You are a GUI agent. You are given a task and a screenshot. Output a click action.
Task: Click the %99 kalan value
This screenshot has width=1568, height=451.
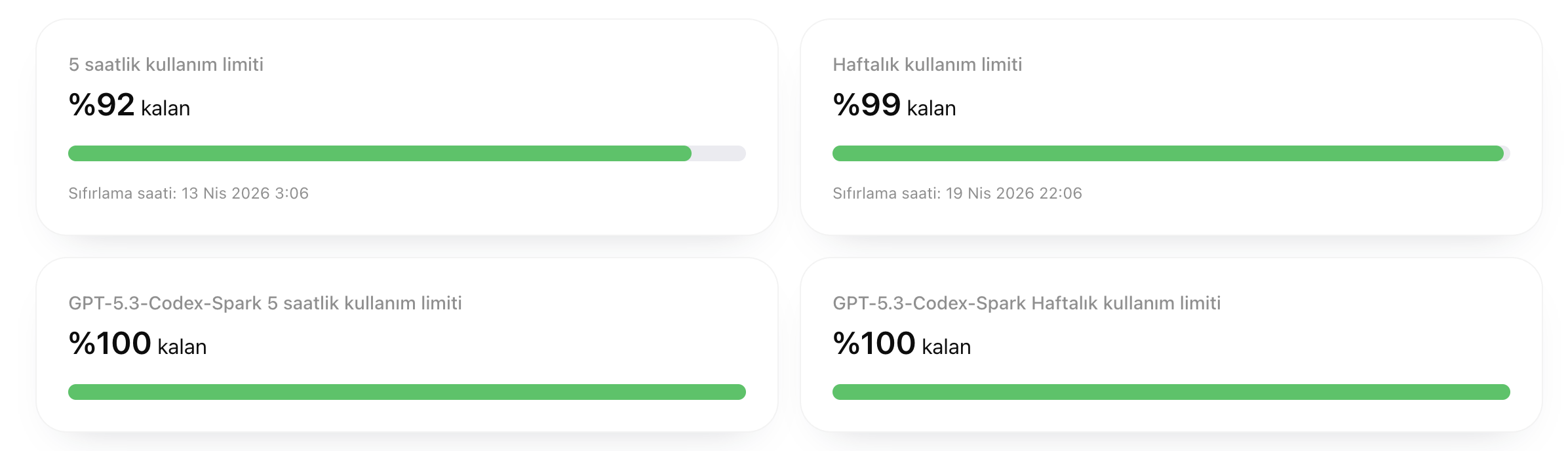point(894,105)
